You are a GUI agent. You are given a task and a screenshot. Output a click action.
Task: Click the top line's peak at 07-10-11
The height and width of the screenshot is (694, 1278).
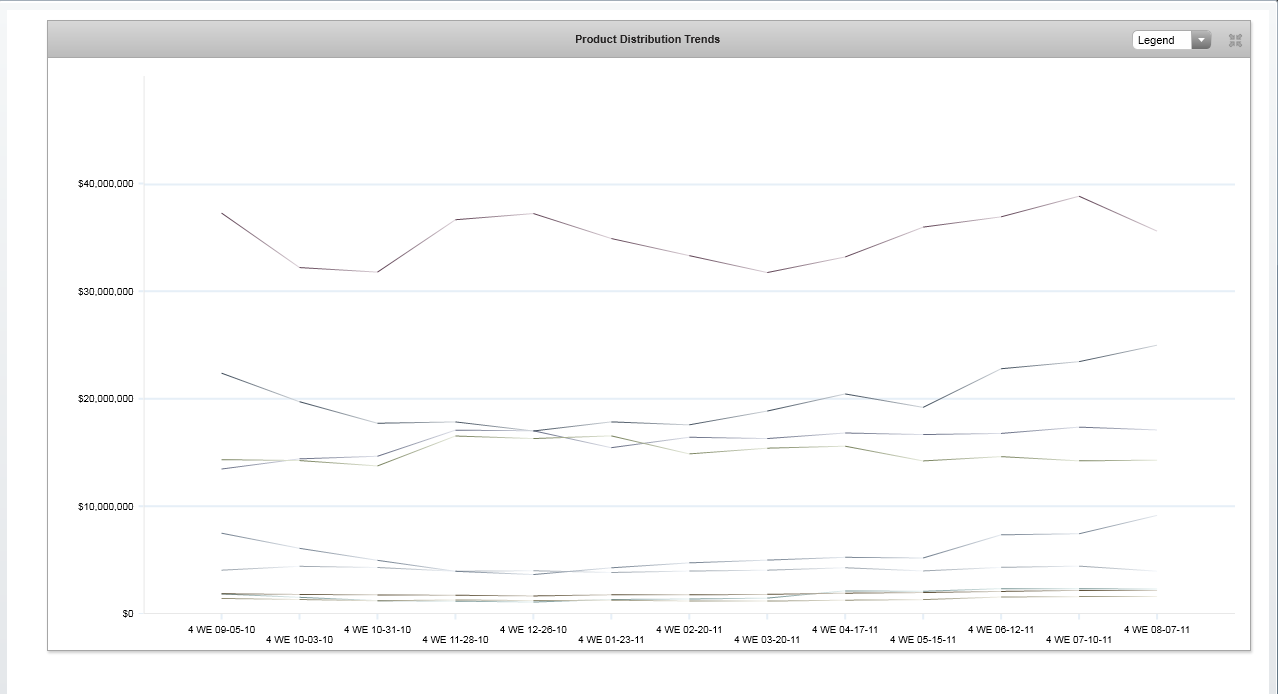(1079, 196)
